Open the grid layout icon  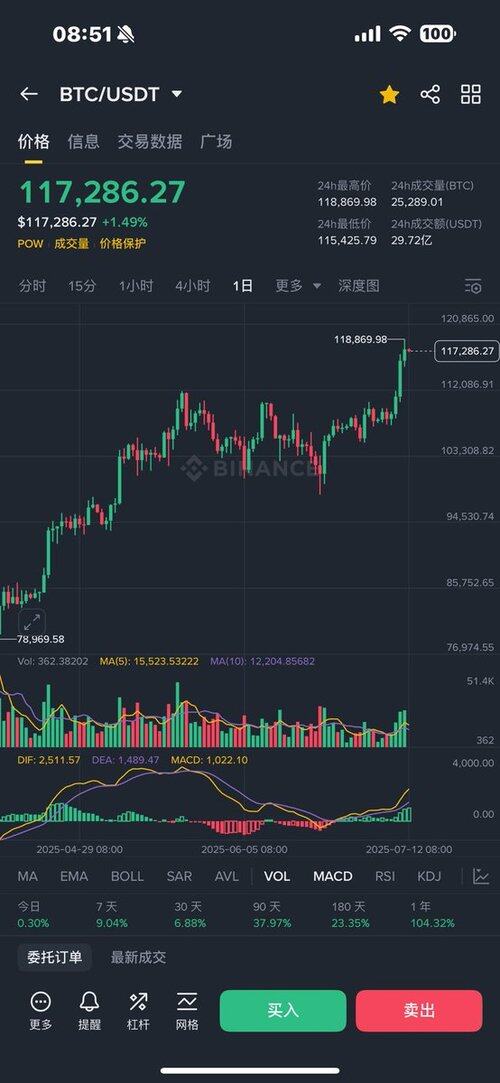pyautogui.click(x=471, y=95)
